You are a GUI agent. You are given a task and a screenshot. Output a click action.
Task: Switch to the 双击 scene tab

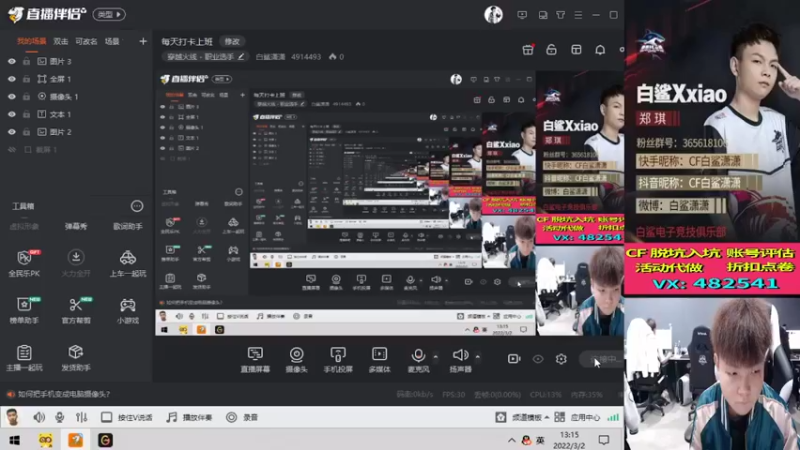(x=61, y=41)
